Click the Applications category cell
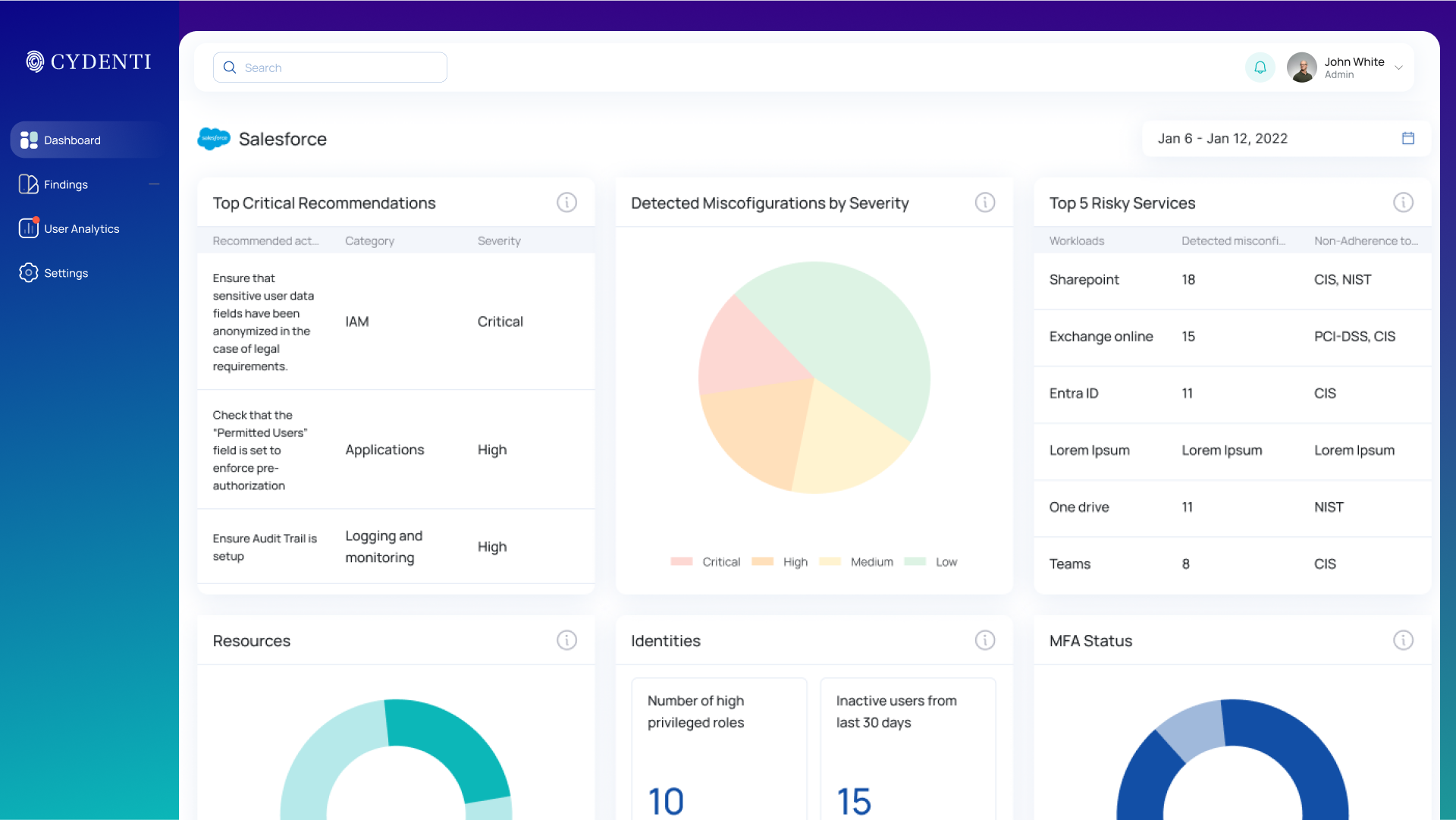 [384, 450]
